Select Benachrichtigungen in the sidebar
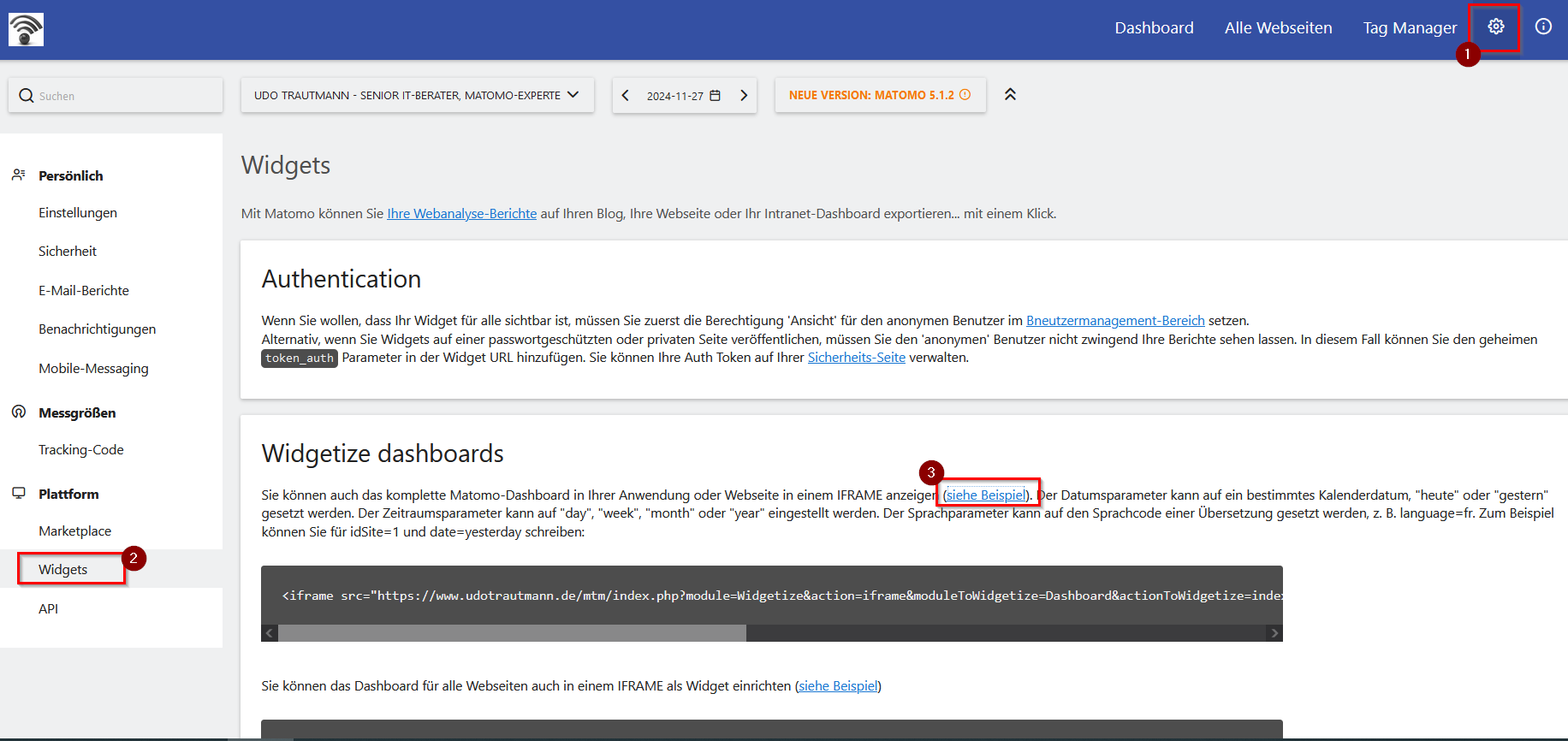1568x741 pixels. click(97, 329)
